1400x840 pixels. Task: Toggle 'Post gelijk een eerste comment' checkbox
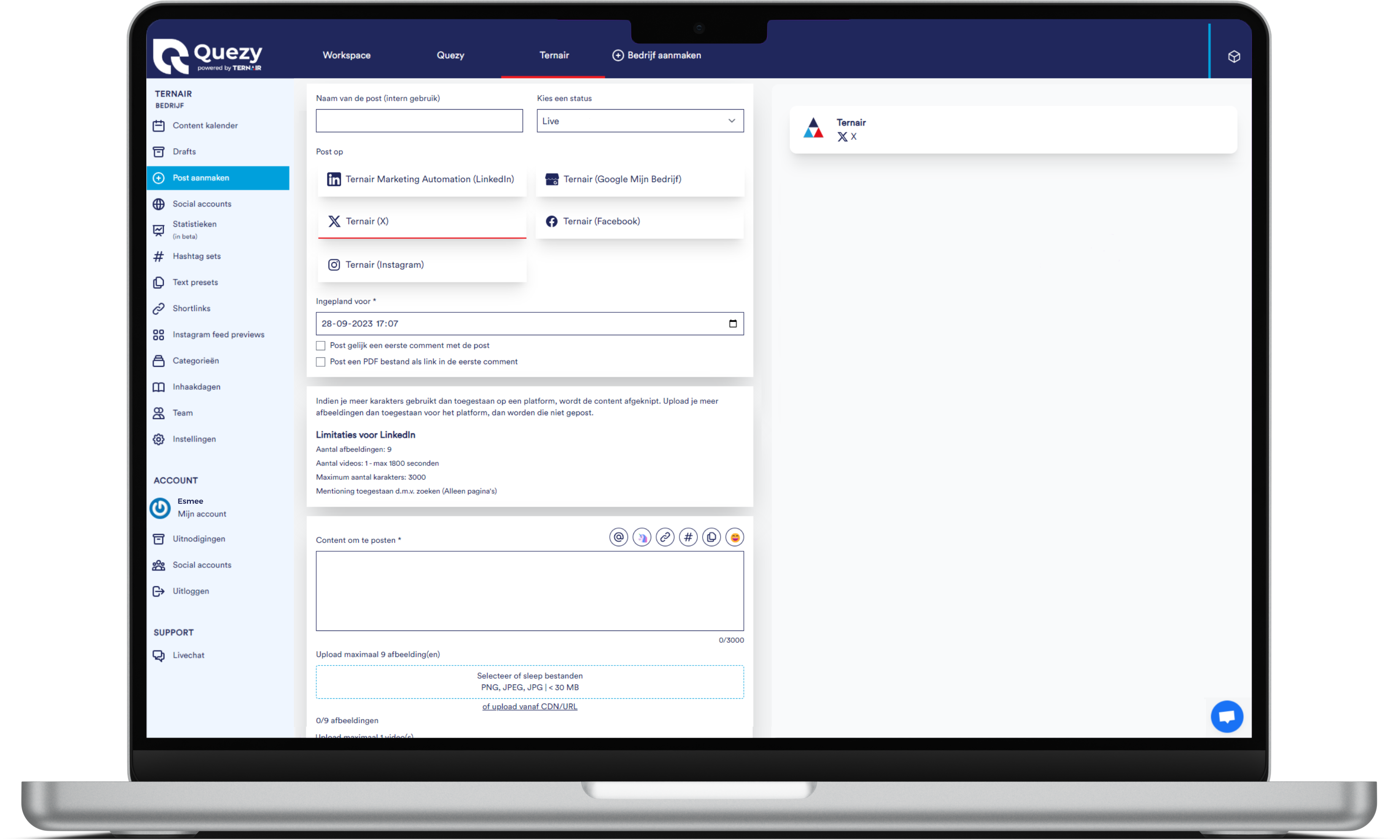321,345
